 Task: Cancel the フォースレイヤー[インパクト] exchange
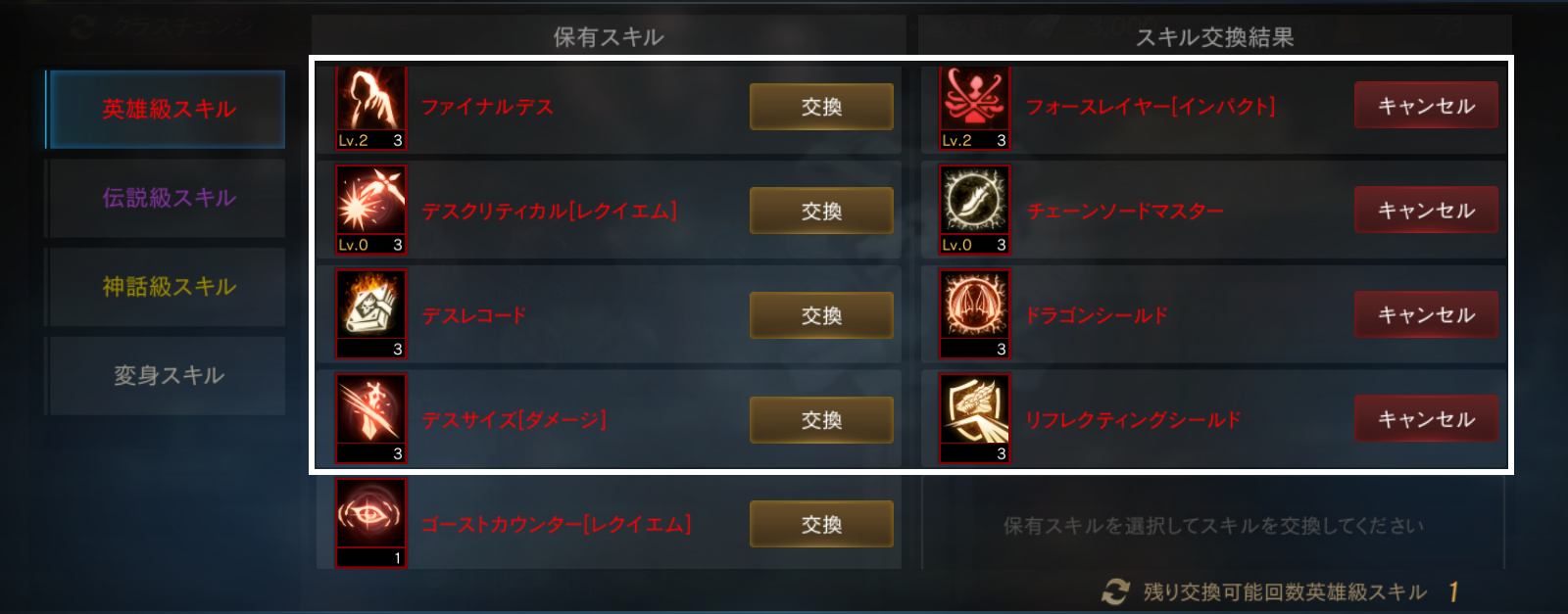[1426, 106]
